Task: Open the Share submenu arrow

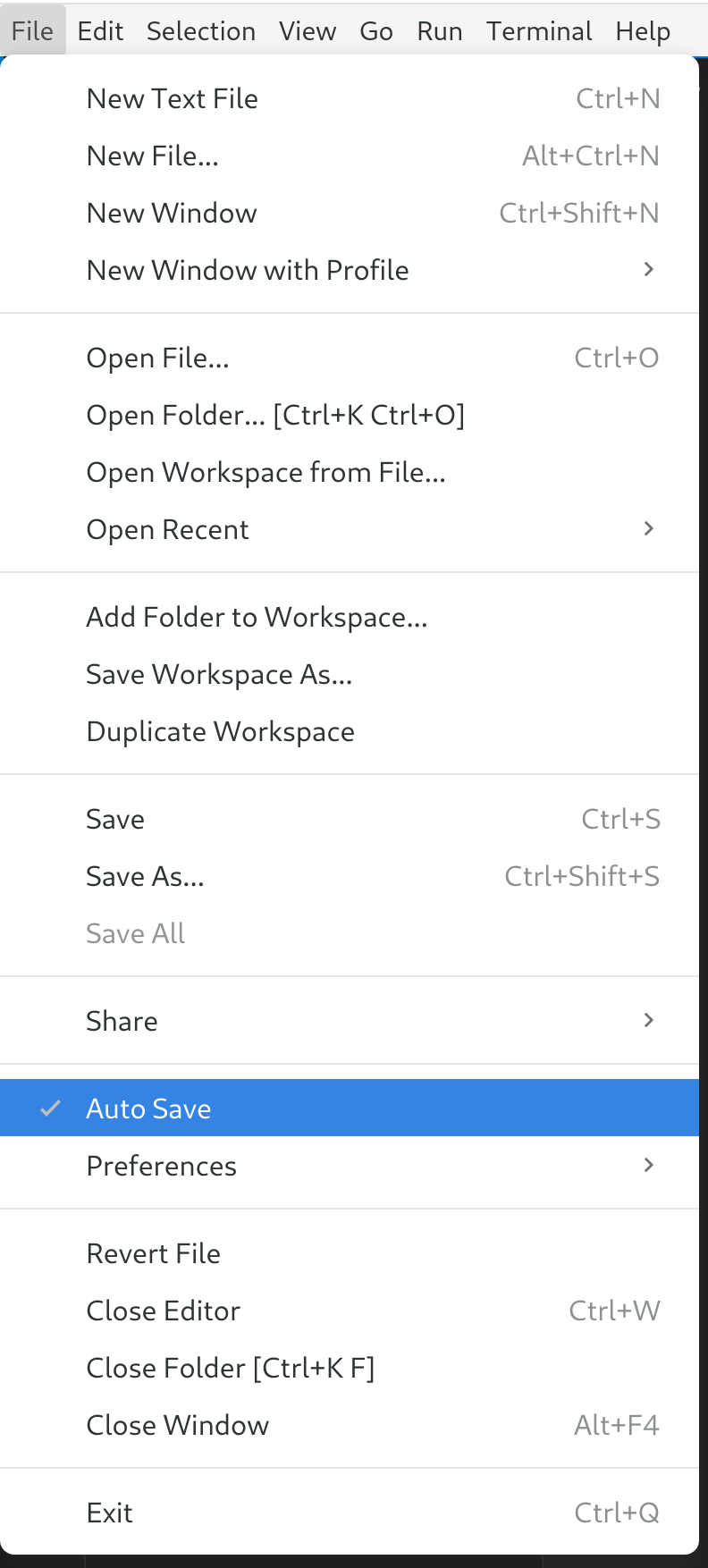Action: pyautogui.click(x=649, y=1021)
